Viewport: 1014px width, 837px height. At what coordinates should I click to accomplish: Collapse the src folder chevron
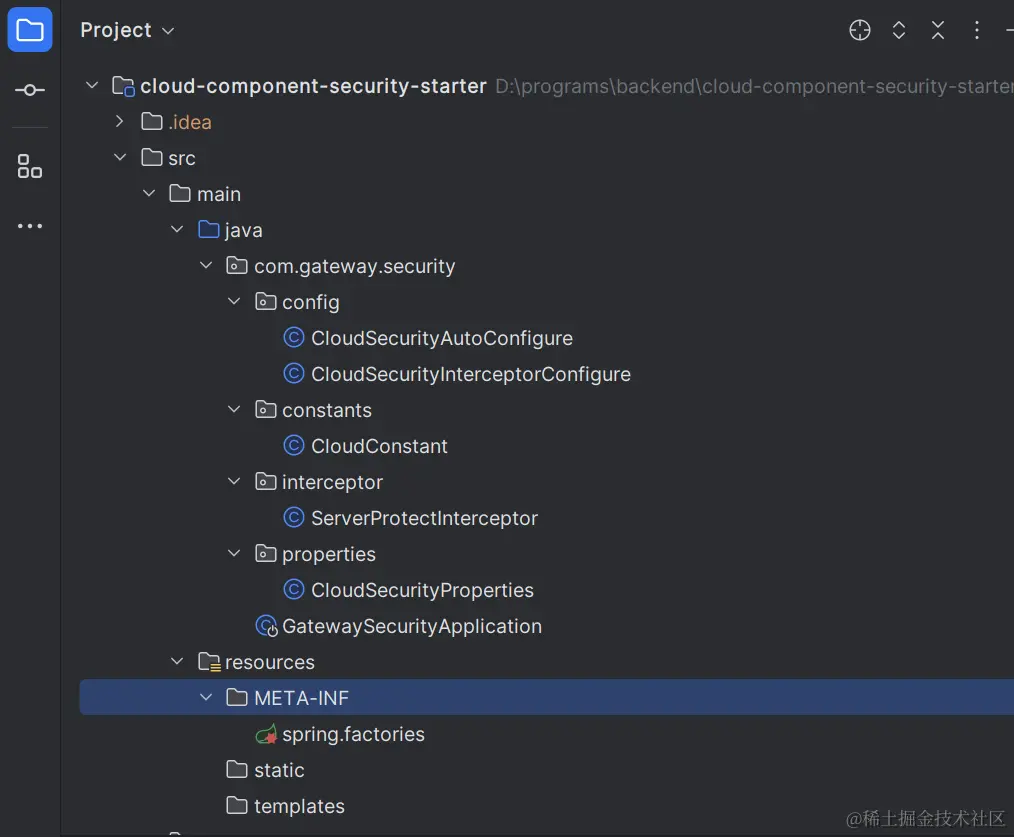(x=120, y=158)
